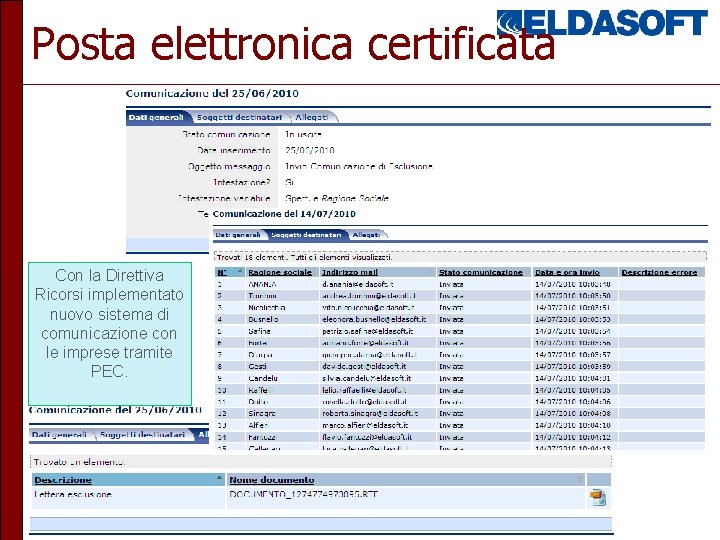The image size is (720, 540).
Task: Click the ANANIA recipient name
Action: [x=262, y=284]
